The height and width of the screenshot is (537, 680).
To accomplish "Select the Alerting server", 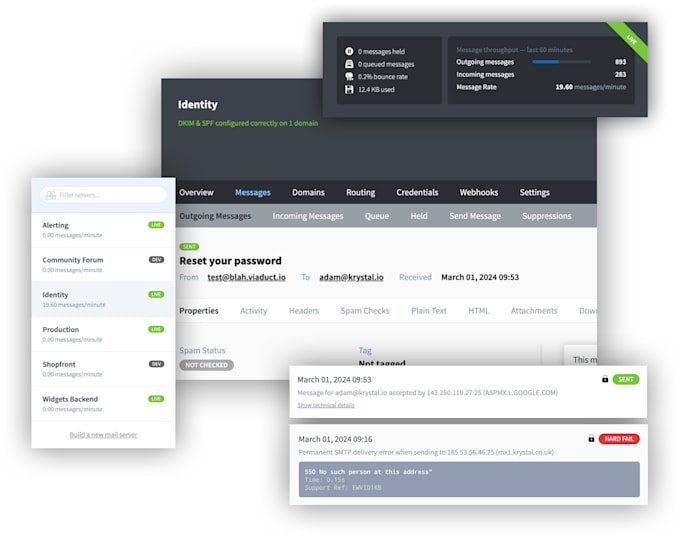I will pyautogui.click(x=103, y=230).
